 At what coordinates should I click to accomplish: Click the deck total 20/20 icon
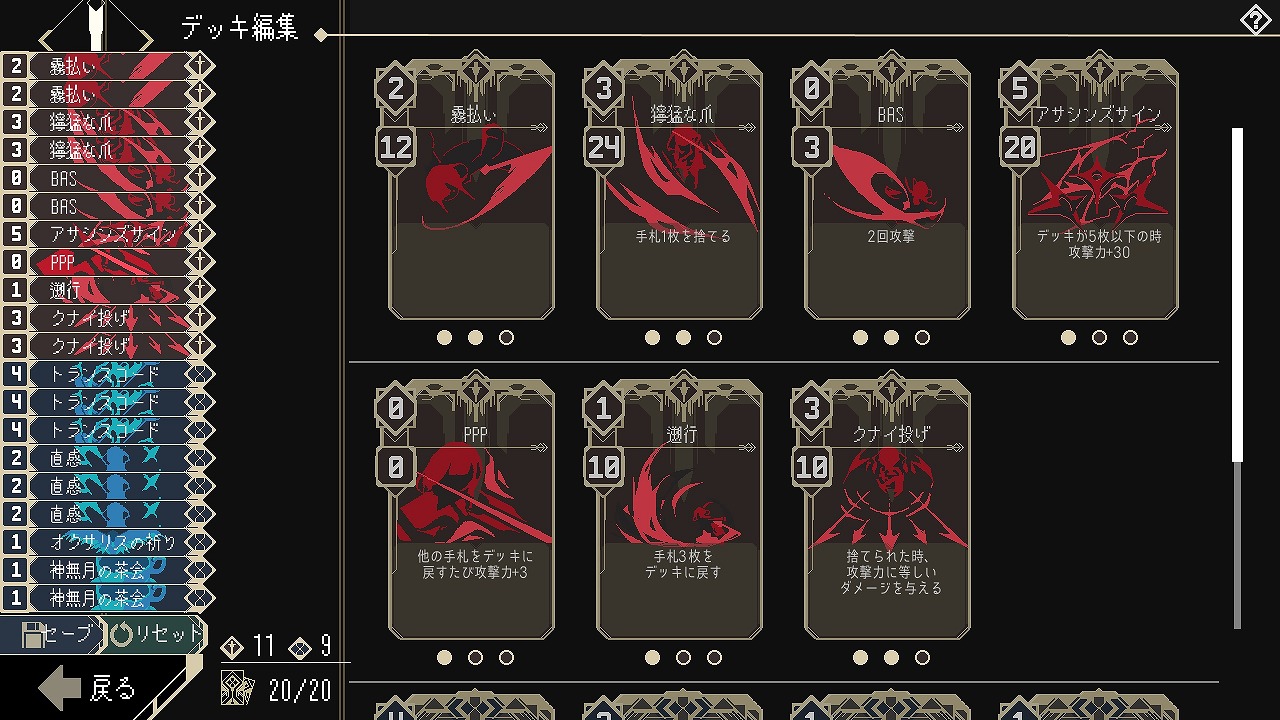(x=238, y=689)
